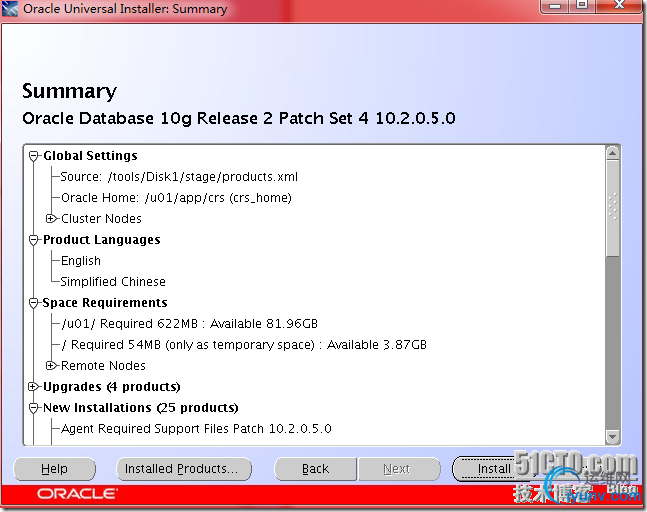Viewport: 647px width, 512px height.
Task: Expand the Cluster Nodes entry
Action: [51, 219]
